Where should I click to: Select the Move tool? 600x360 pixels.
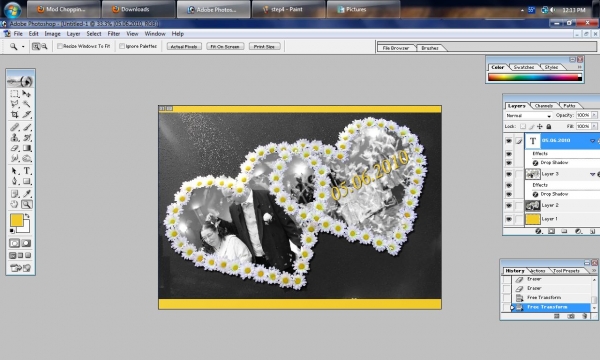pyautogui.click(x=26, y=94)
